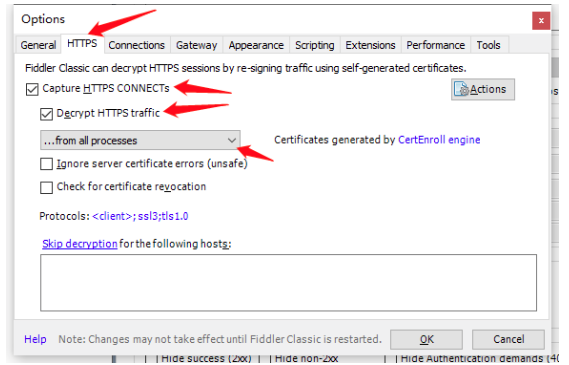Enable Ignore server certificate errors
This screenshot has width=569, height=365.
46,164
